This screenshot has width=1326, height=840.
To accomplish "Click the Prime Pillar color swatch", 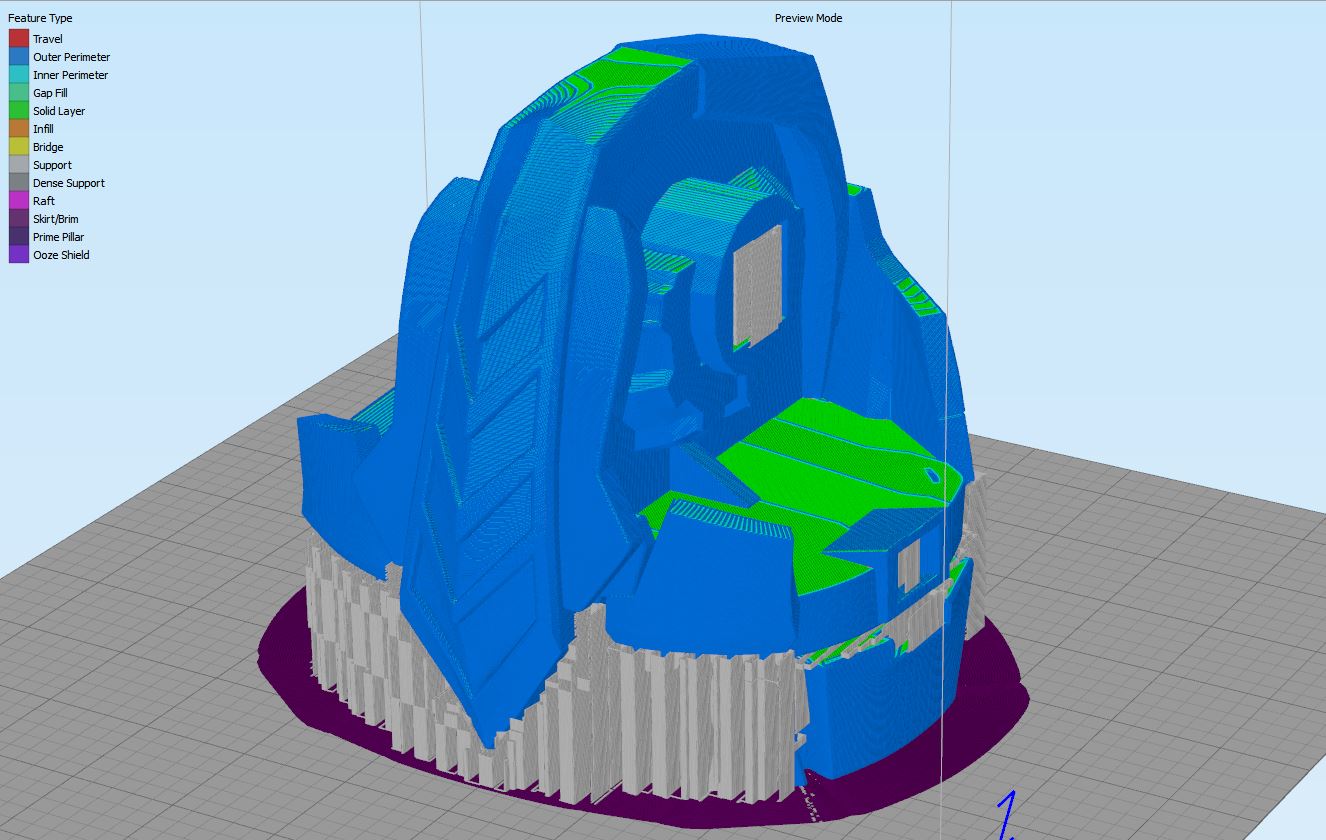I will coord(18,237).
